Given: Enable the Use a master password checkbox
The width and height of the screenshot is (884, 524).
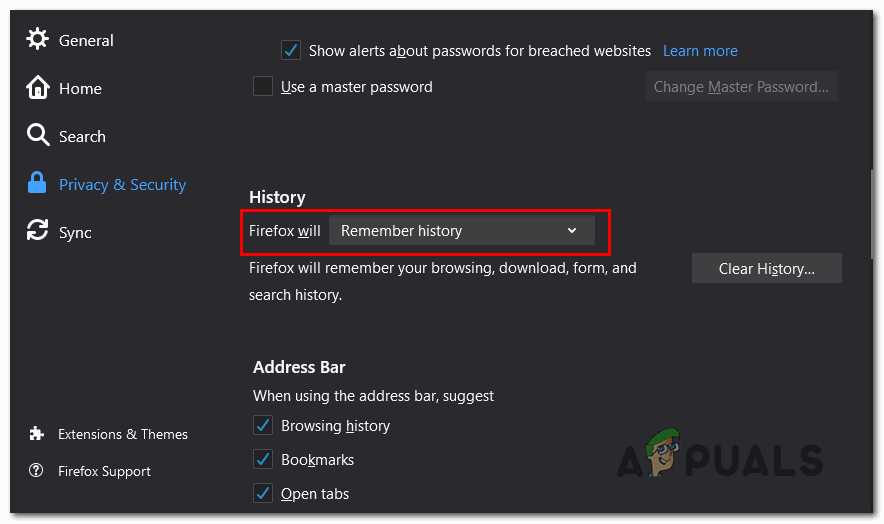Looking at the screenshot, I should point(263,87).
